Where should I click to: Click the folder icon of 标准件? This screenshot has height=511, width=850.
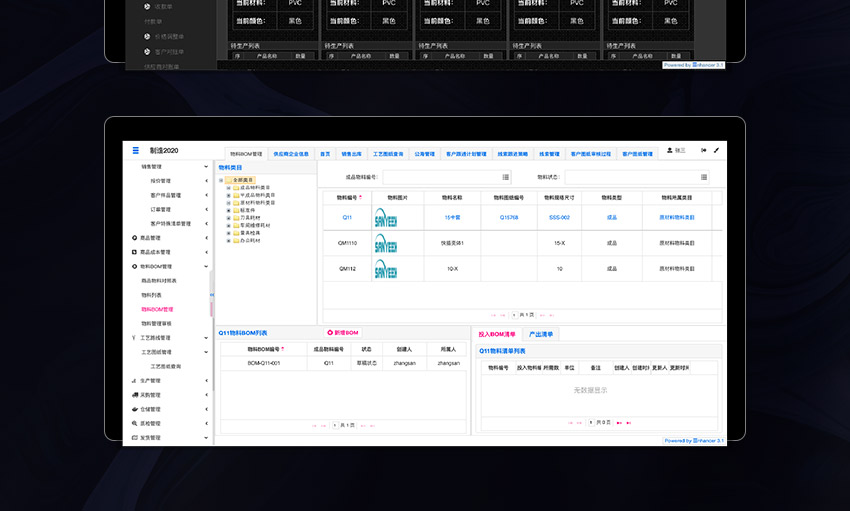tap(236, 210)
